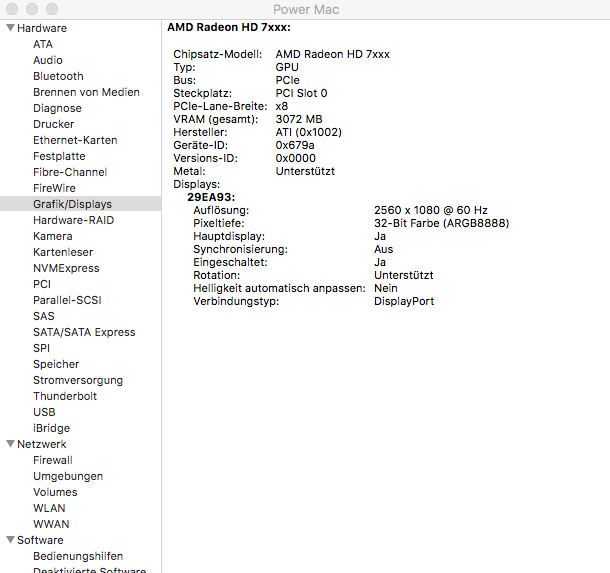This screenshot has width=610, height=573.
Task: Open SATA/SATA Express information
Action: point(84,332)
